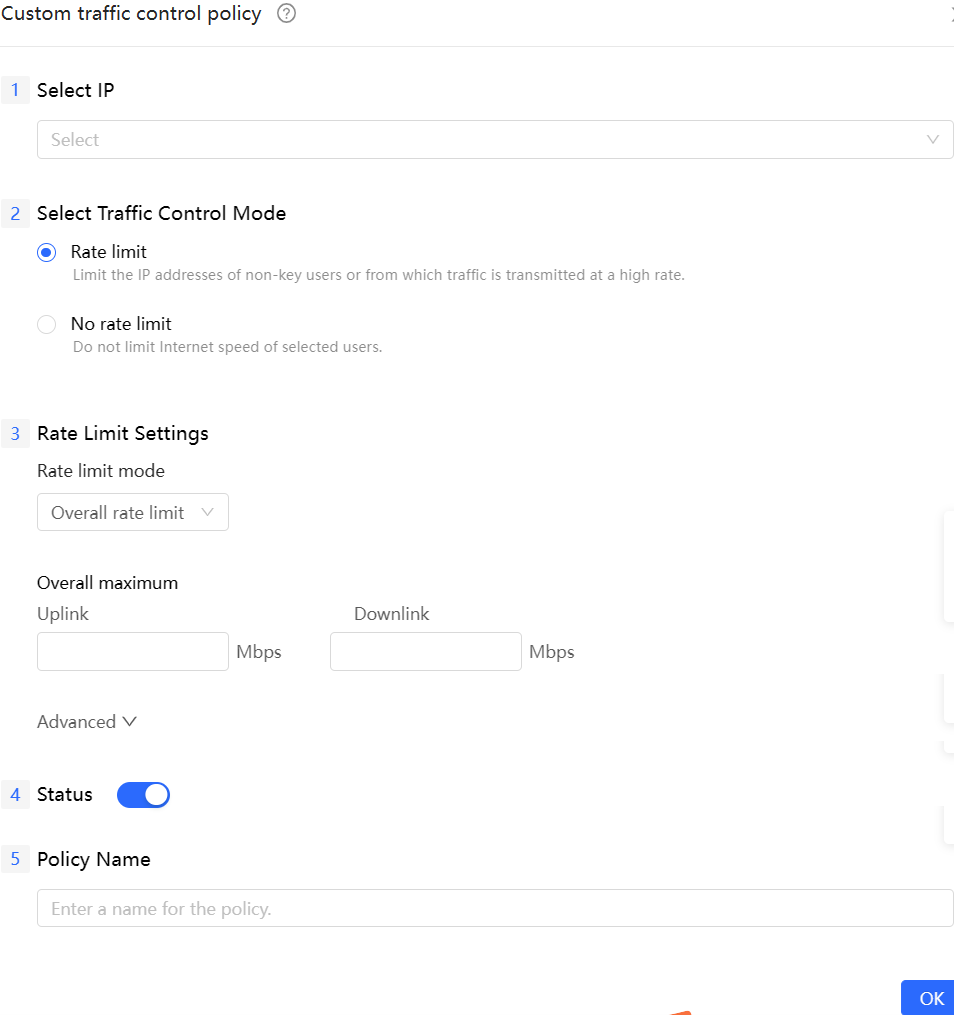Select the Rate limit radio button
954x1015 pixels.
(x=46, y=253)
